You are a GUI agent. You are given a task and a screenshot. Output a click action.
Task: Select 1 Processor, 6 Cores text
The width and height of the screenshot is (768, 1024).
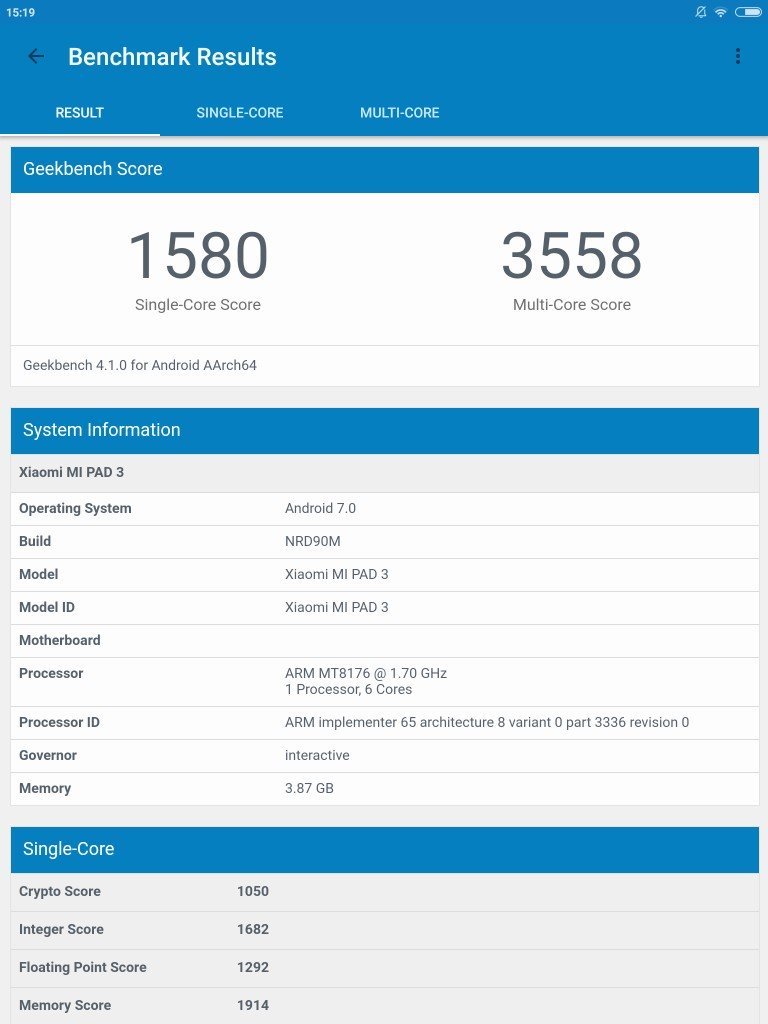(348, 689)
